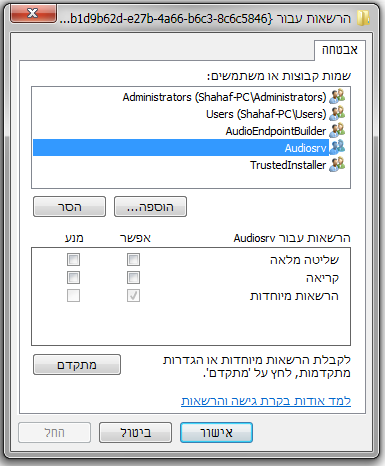385x466 pixels.
Task: Enable Allow checkbox for קריאה
Action: tap(133, 277)
